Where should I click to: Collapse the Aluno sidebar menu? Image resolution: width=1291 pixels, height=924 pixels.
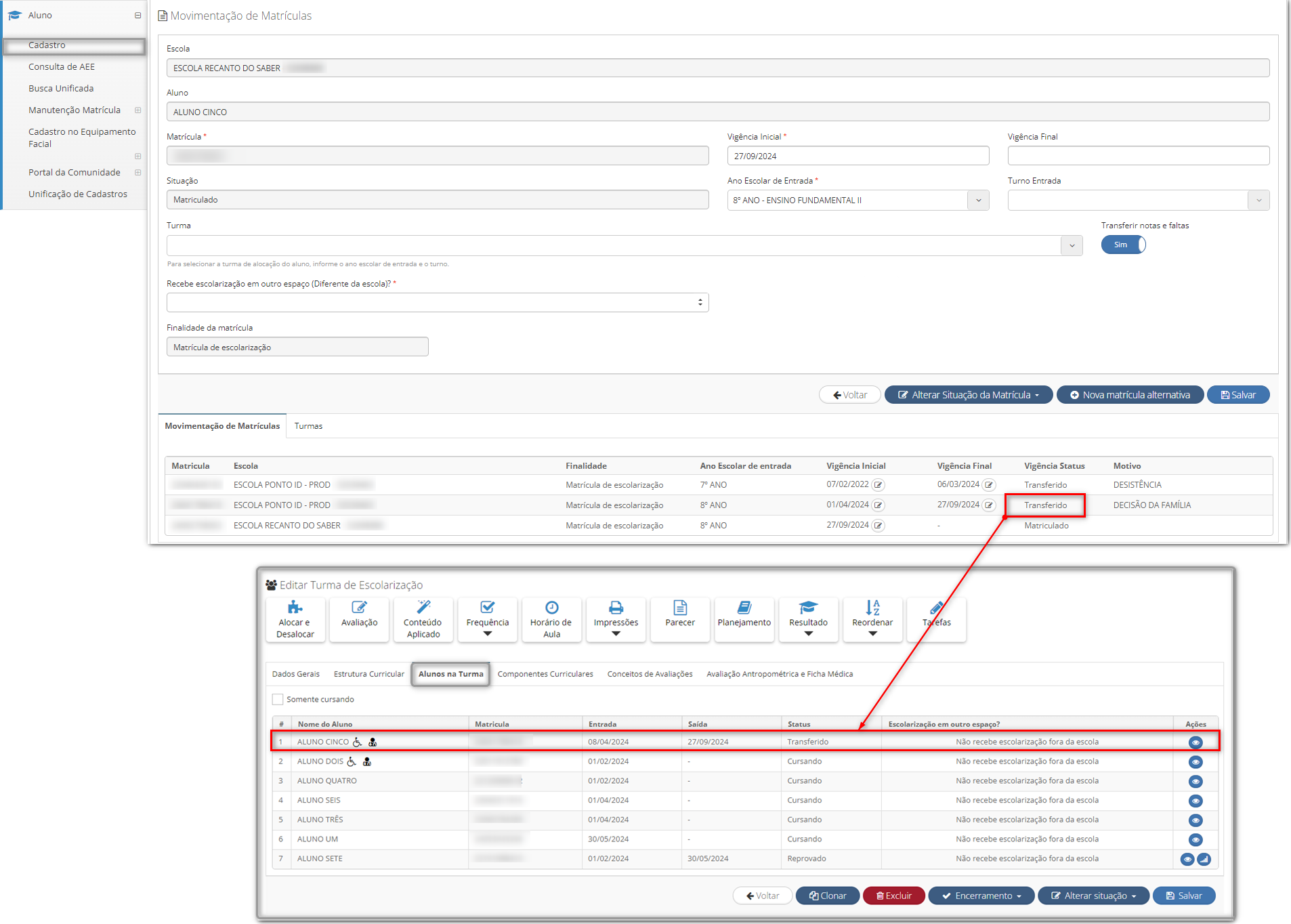(137, 15)
